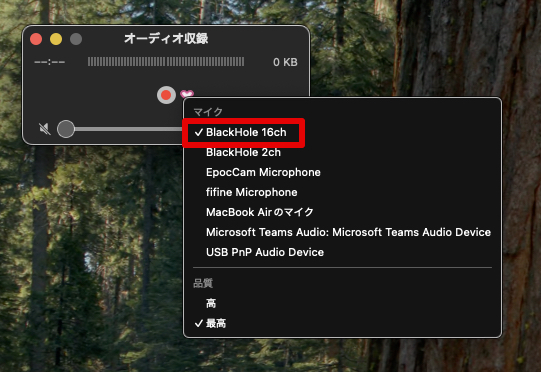Click the オーディオ収録 window title
The image size is (541, 372).
(x=166, y=39)
